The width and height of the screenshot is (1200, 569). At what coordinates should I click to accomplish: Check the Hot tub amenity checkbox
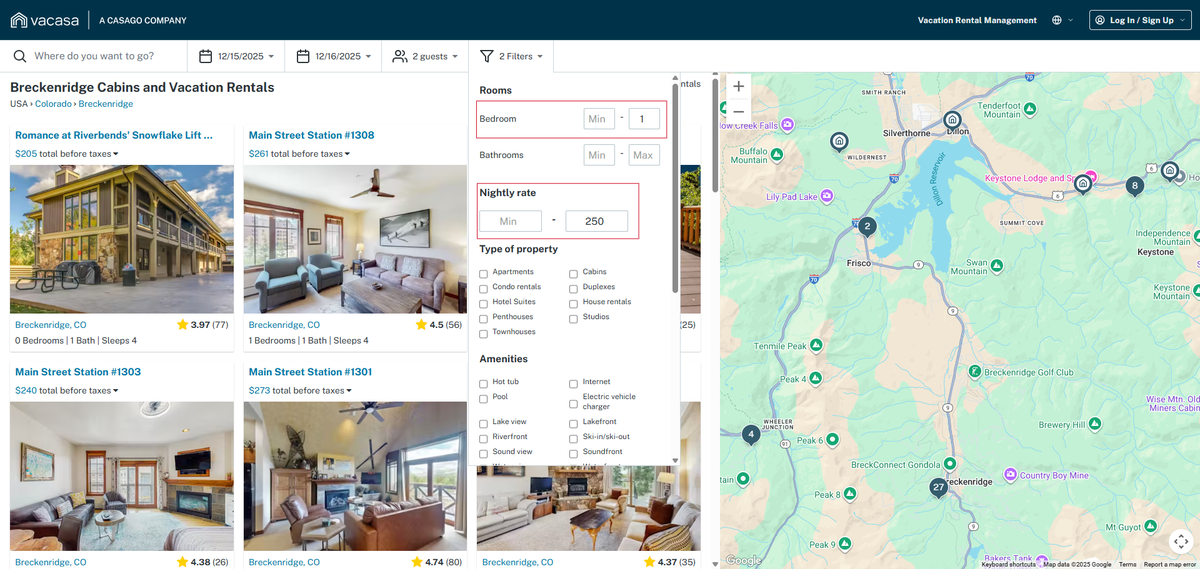(484, 383)
